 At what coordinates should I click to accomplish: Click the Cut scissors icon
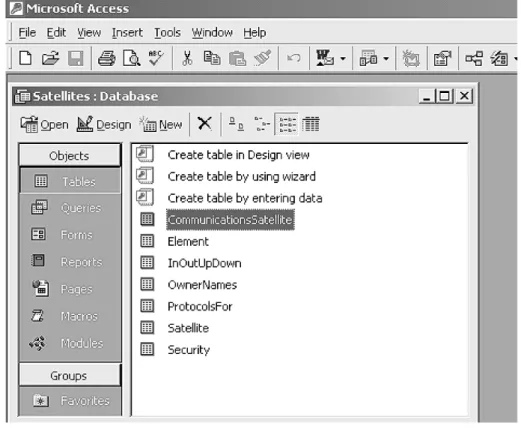click(x=187, y=59)
